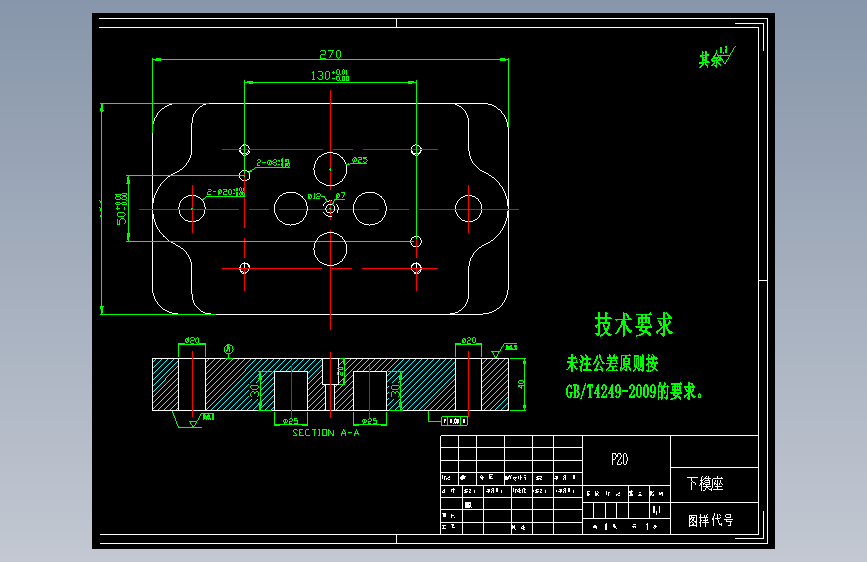Click the "ø12" diameter label

(314, 196)
